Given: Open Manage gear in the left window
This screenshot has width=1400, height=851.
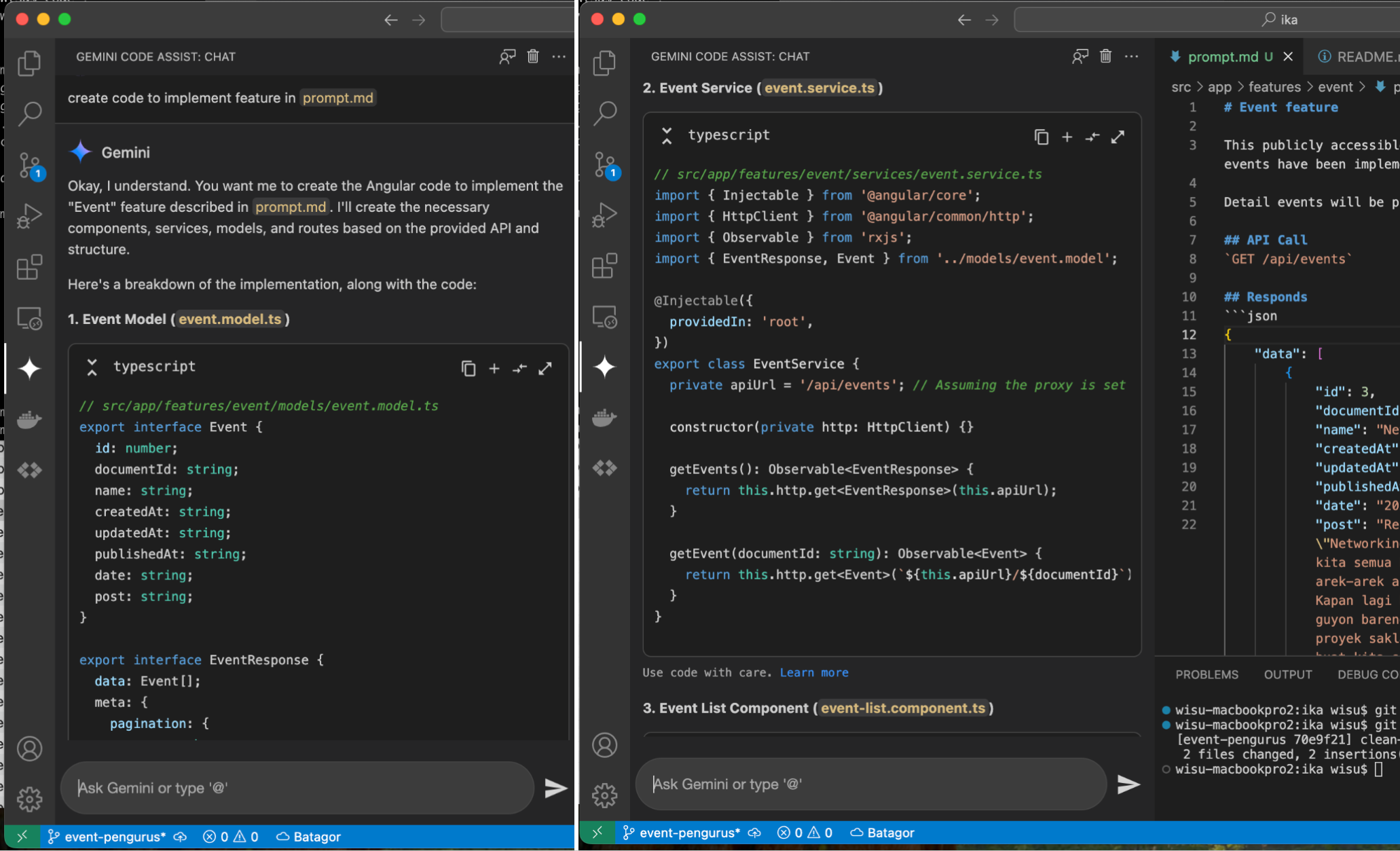Looking at the screenshot, I should [29, 799].
